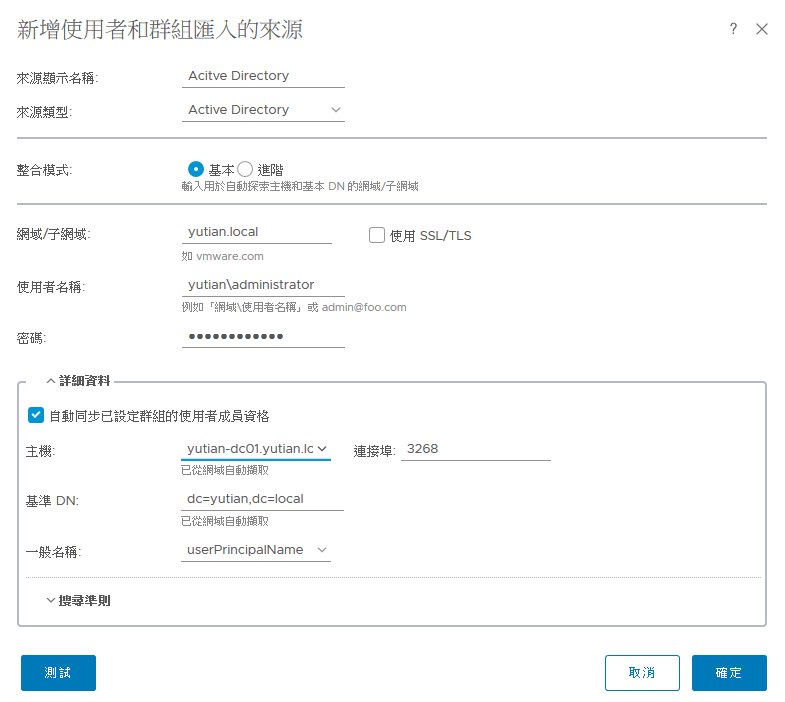Click the 已從網域自動擷取 note under 主機
Viewport: 785px width, 702px height.
225,470
